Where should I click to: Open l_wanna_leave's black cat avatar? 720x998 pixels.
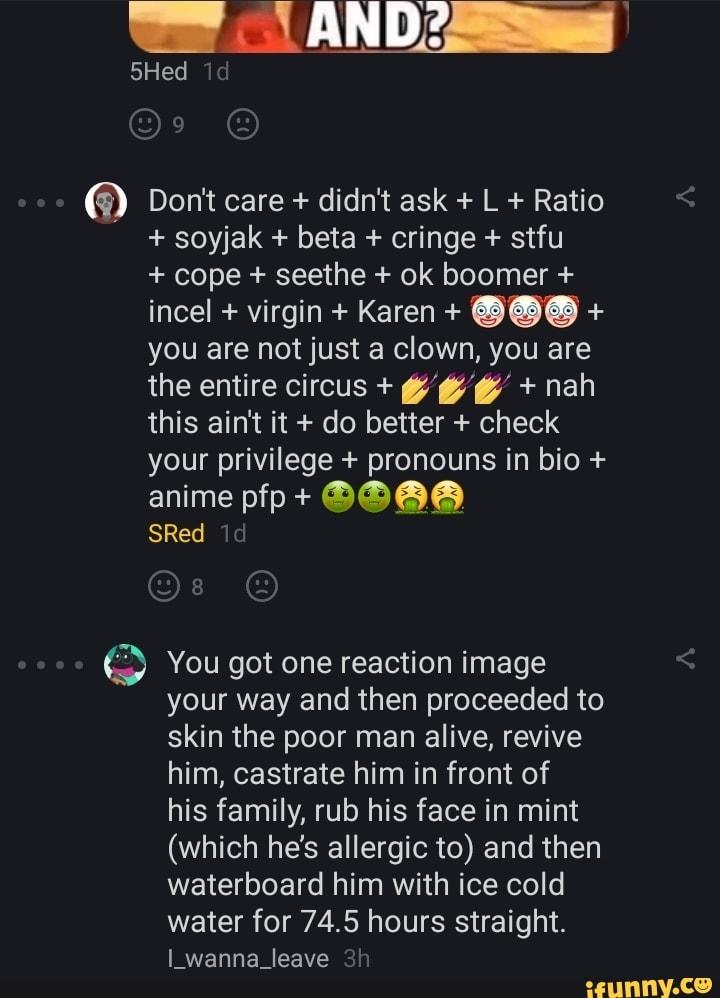pyautogui.click(x=126, y=663)
